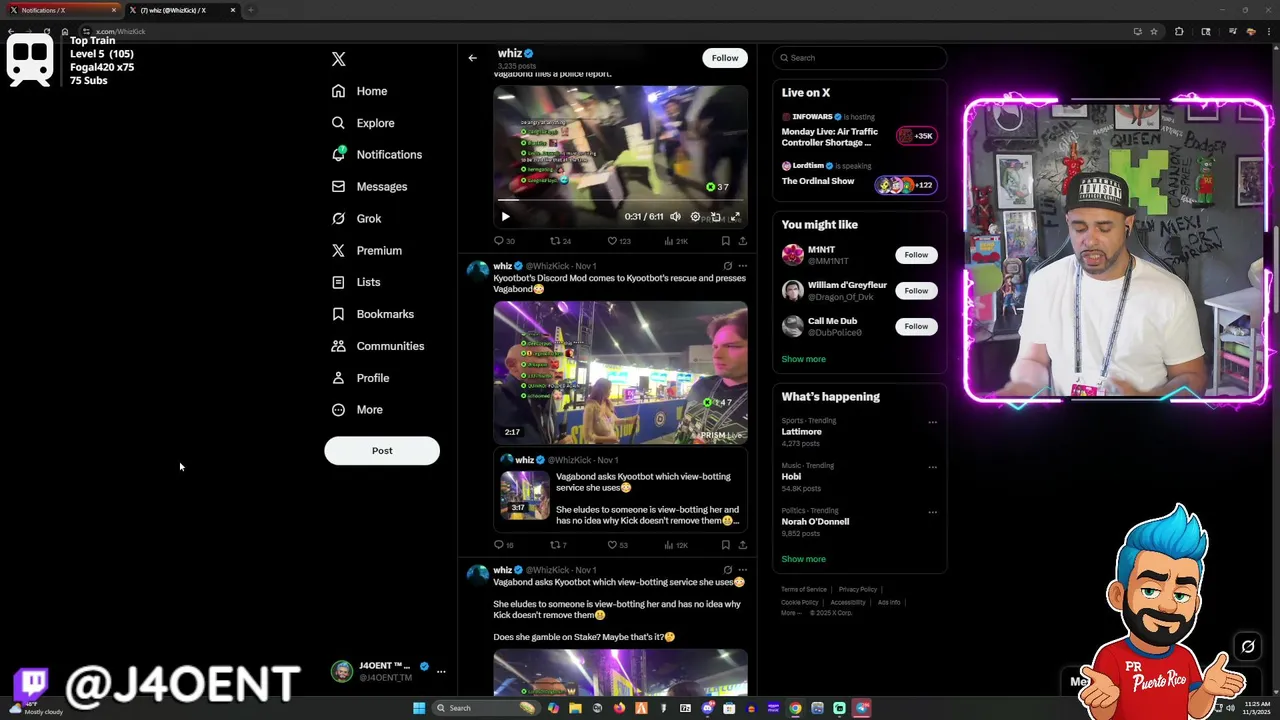The image size is (1280, 720).
Task: Bookmark the post with 53 likes
Action: [x=725, y=545]
